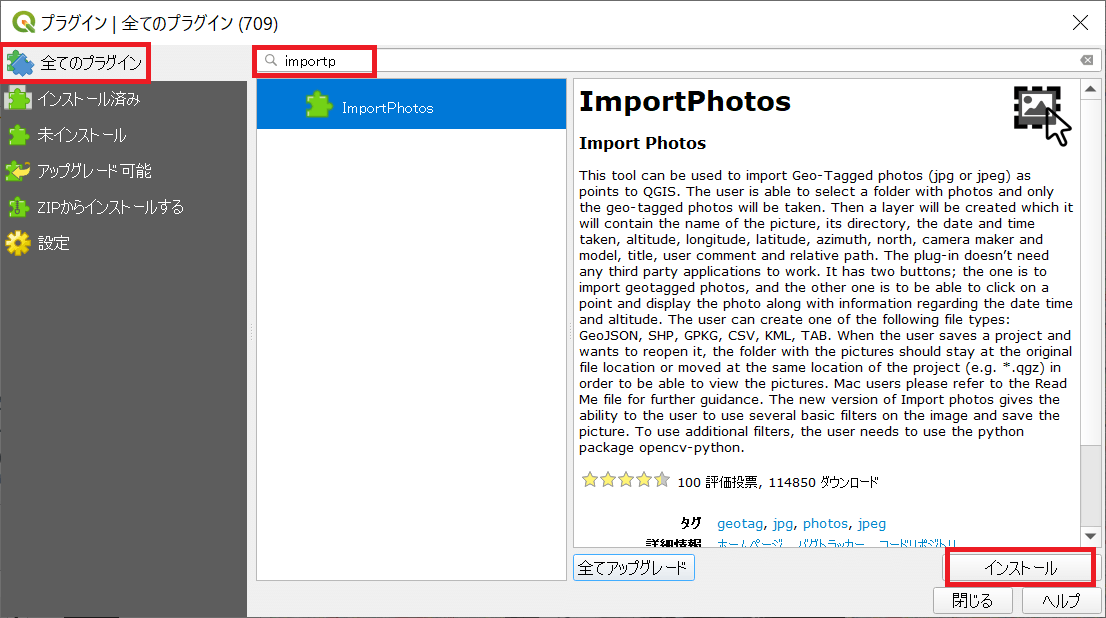
Task: Open the アップグレード可能 tab
Action: point(94,171)
